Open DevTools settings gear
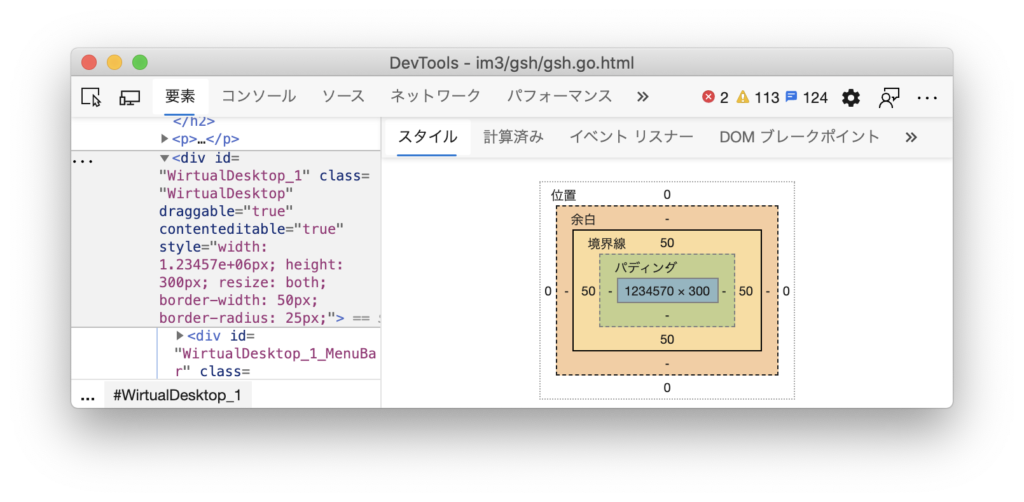Screen dimensions: 1024x502 [x=851, y=97]
